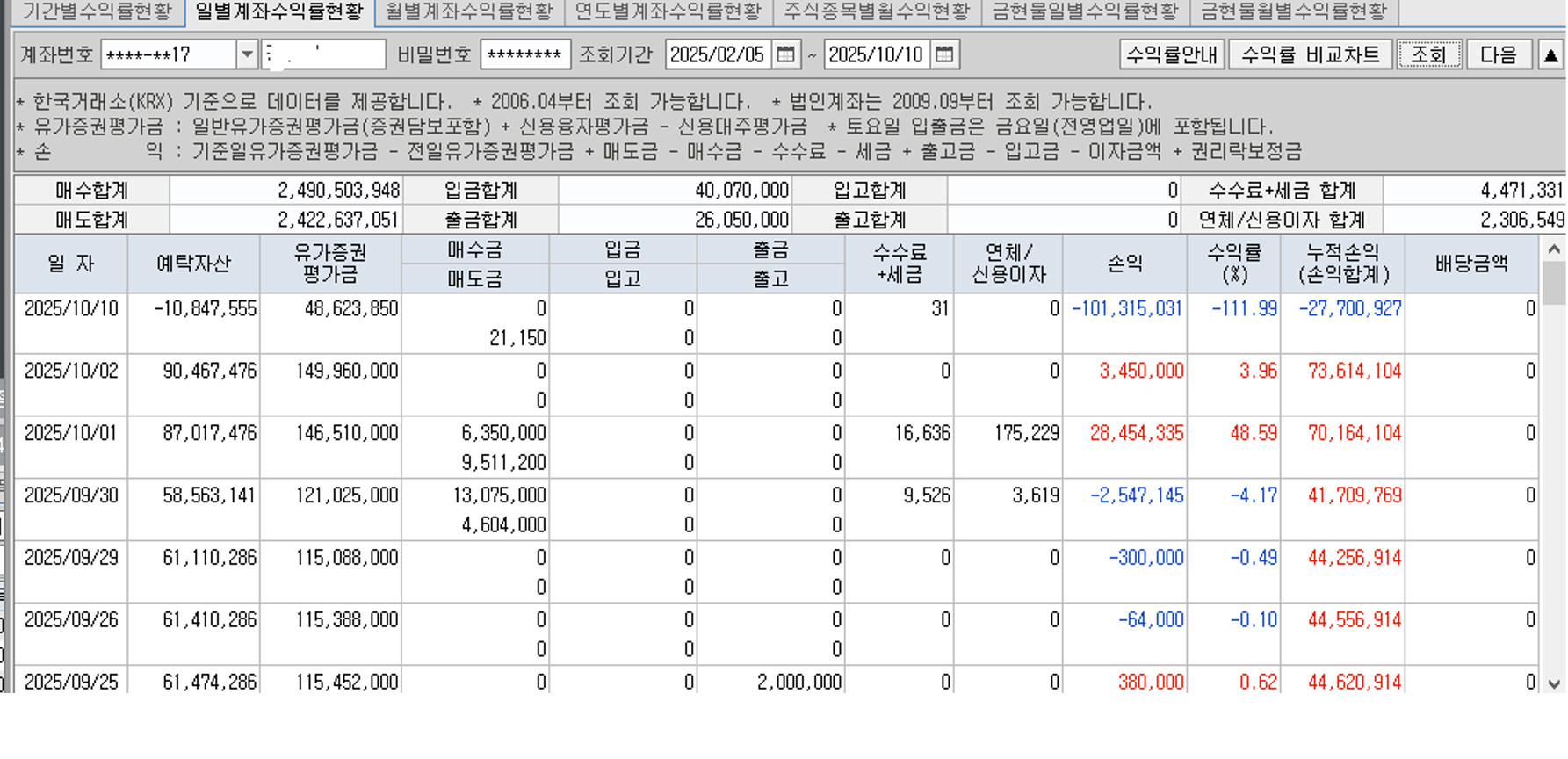This screenshot has width=1568, height=759.
Task: Click the 손익 column header
Action: click(1124, 264)
